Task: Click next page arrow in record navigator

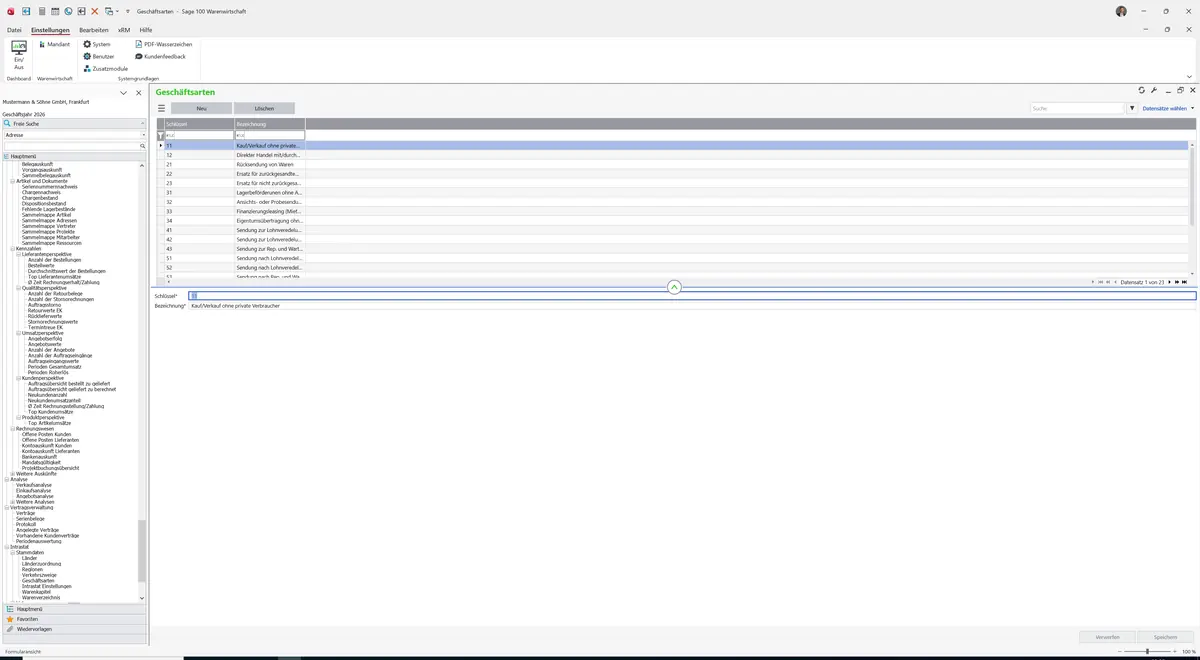Action: (x=1176, y=282)
